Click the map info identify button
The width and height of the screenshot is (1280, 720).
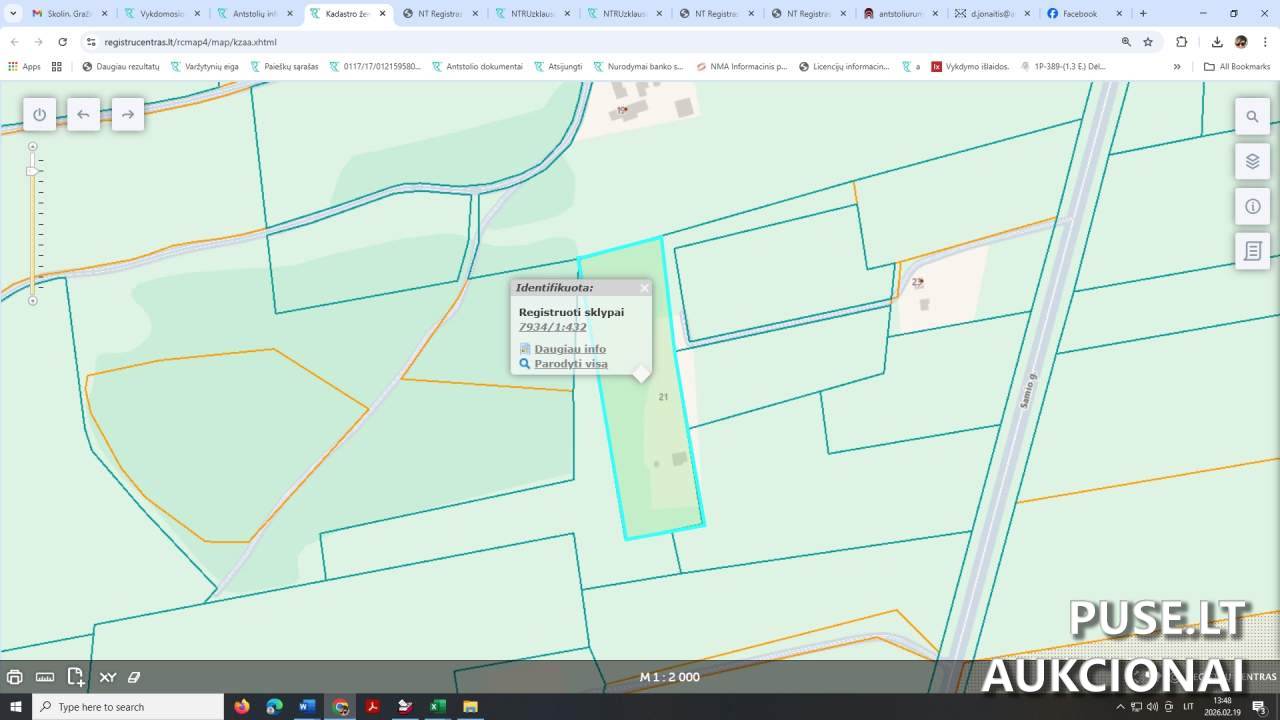coord(1252,207)
